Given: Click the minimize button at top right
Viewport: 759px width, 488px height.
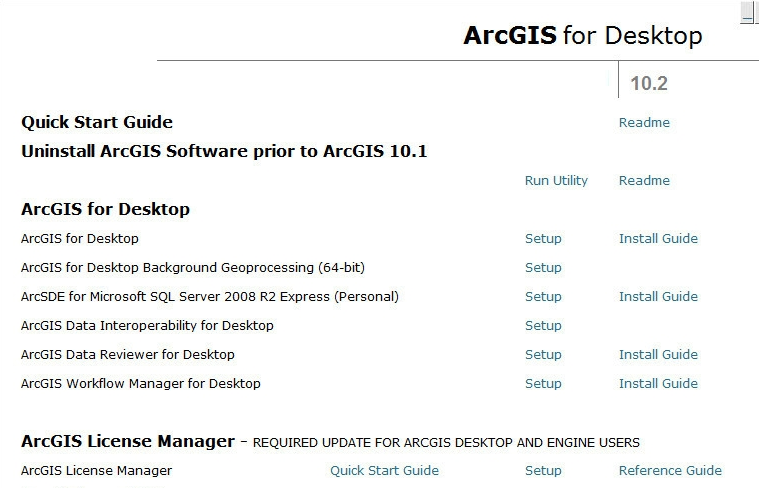Looking at the screenshot, I should (x=747, y=12).
